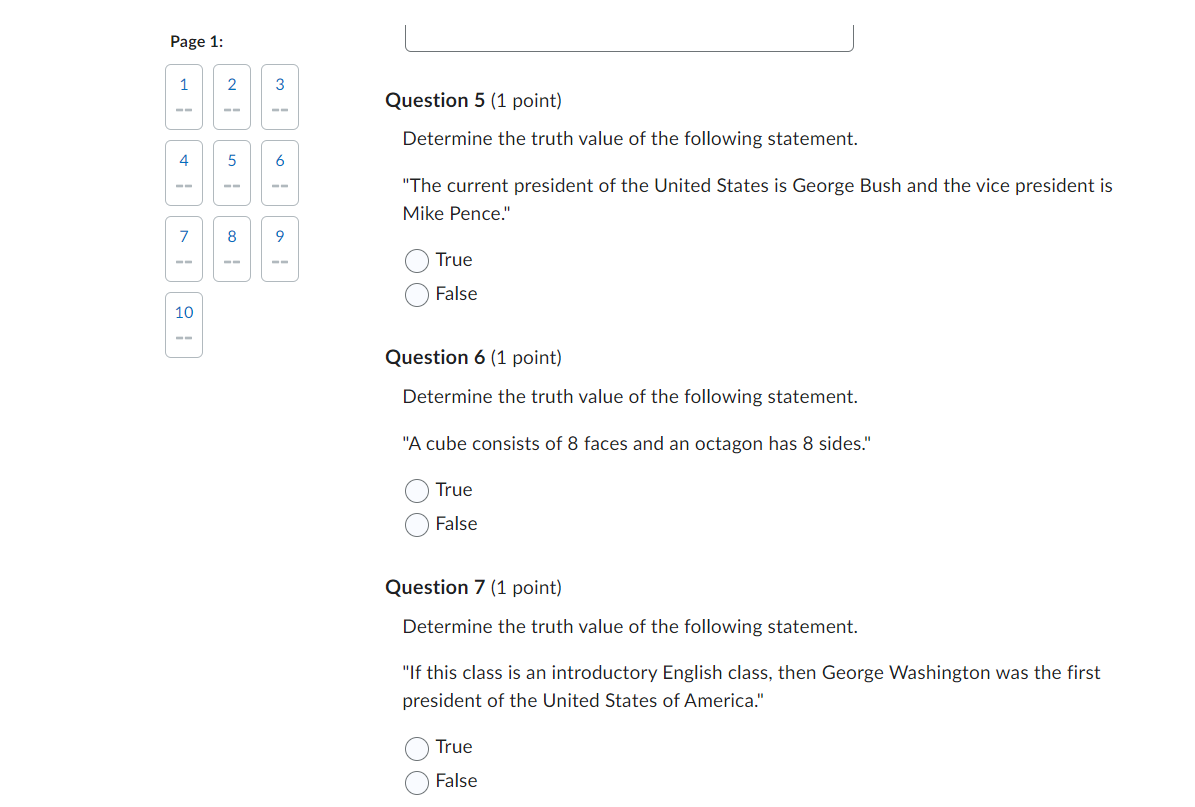Viewport: 1195px width, 807px height.
Task: Select True for Question 7
Action: coord(416,747)
